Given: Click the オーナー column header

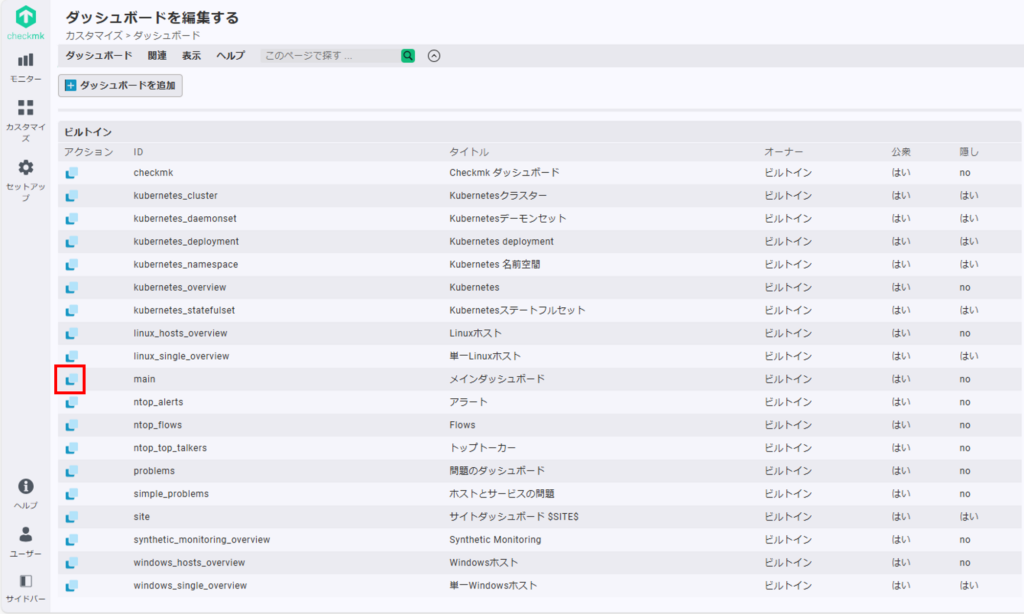Looking at the screenshot, I should [x=784, y=152].
